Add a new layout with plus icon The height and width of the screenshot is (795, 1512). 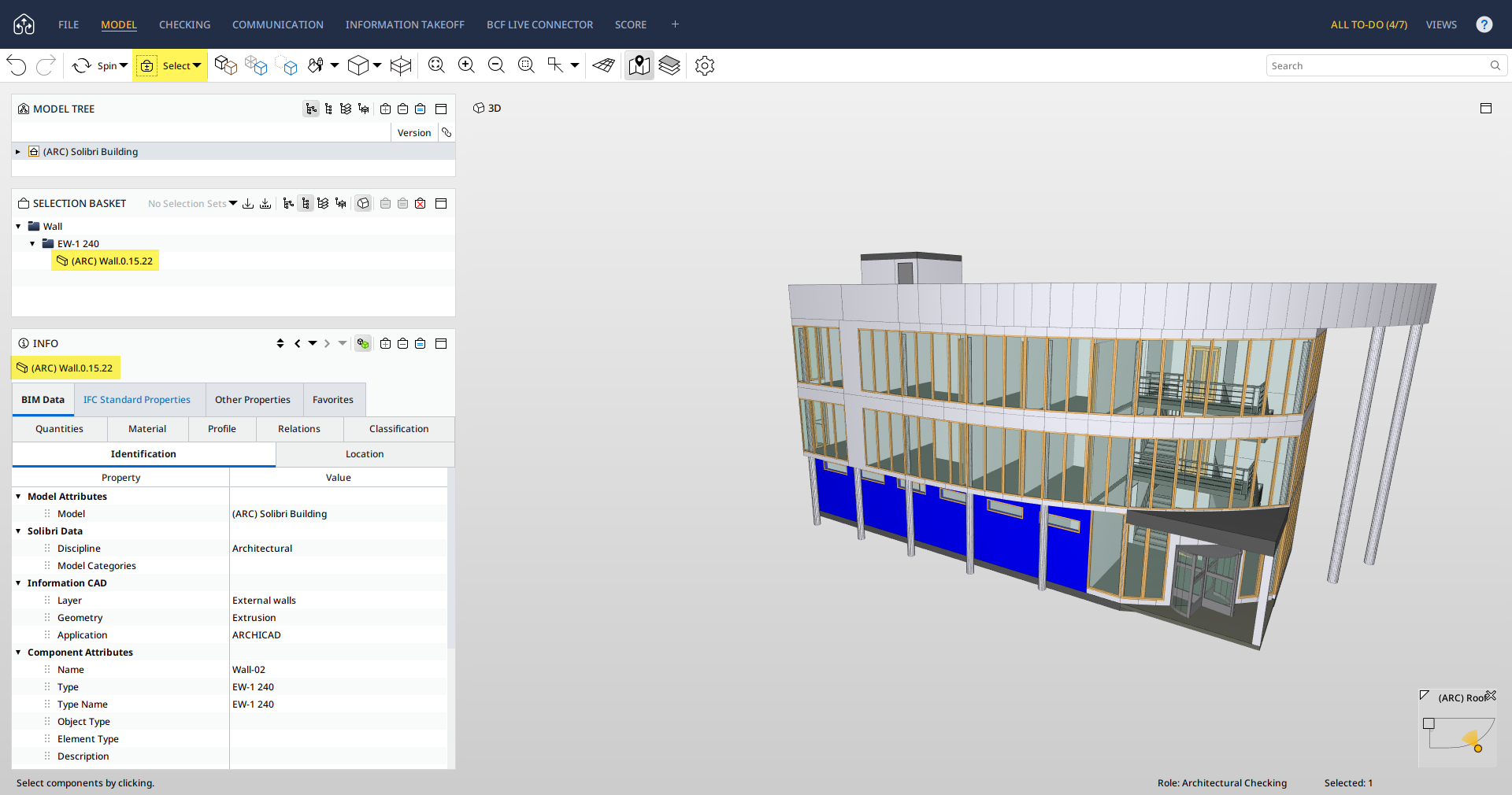pos(675,24)
